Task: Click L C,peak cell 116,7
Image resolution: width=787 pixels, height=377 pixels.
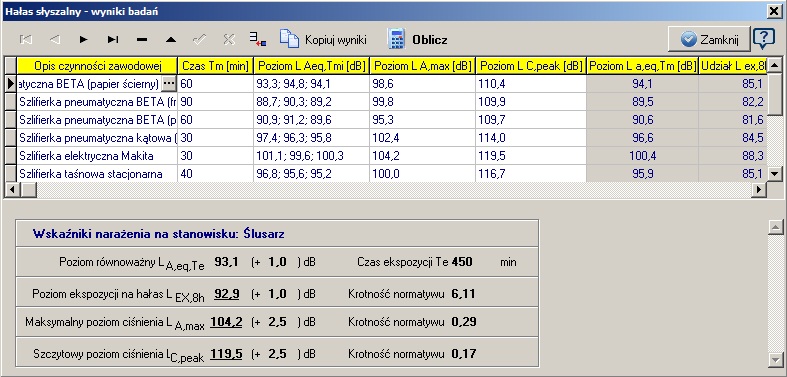Action: pos(531,174)
